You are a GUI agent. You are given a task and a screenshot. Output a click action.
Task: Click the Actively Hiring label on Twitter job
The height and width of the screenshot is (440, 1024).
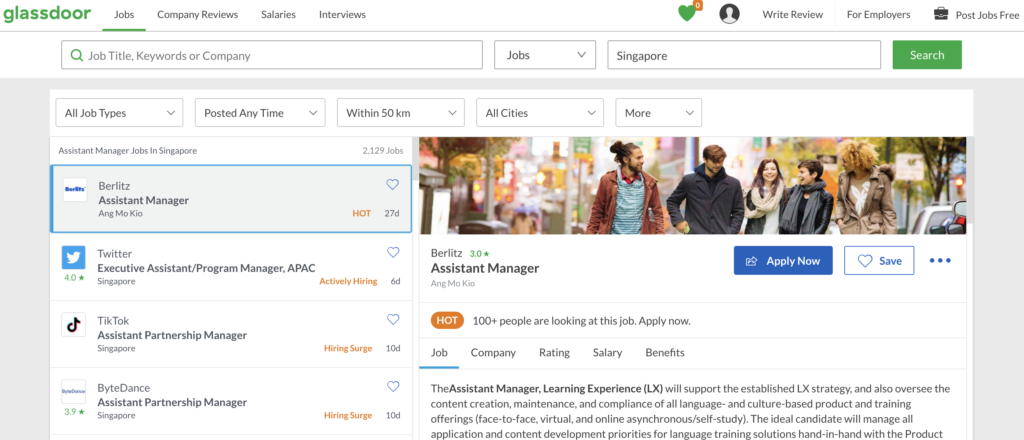(x=348, y=281)
